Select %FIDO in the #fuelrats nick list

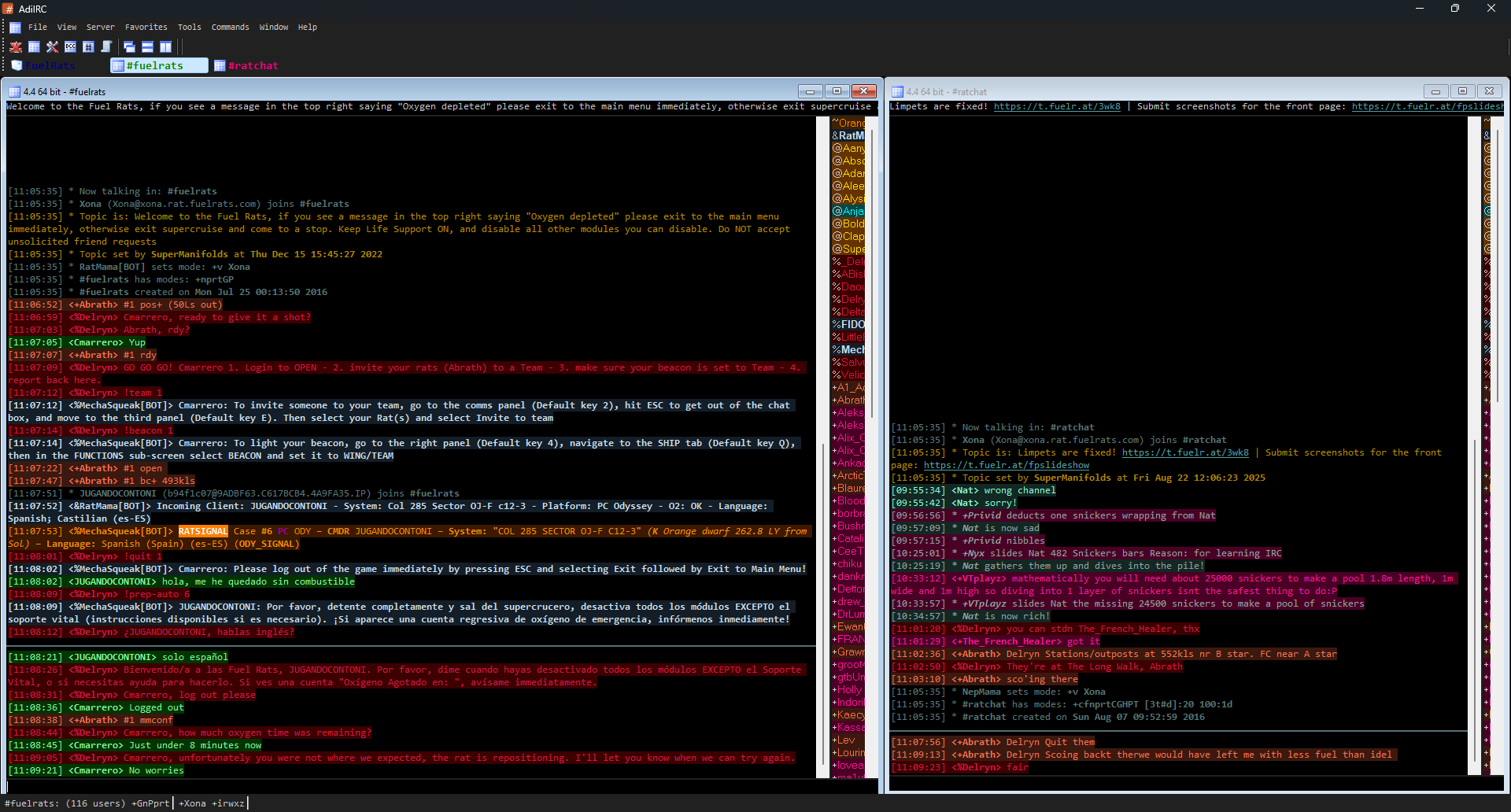[848, 324]
